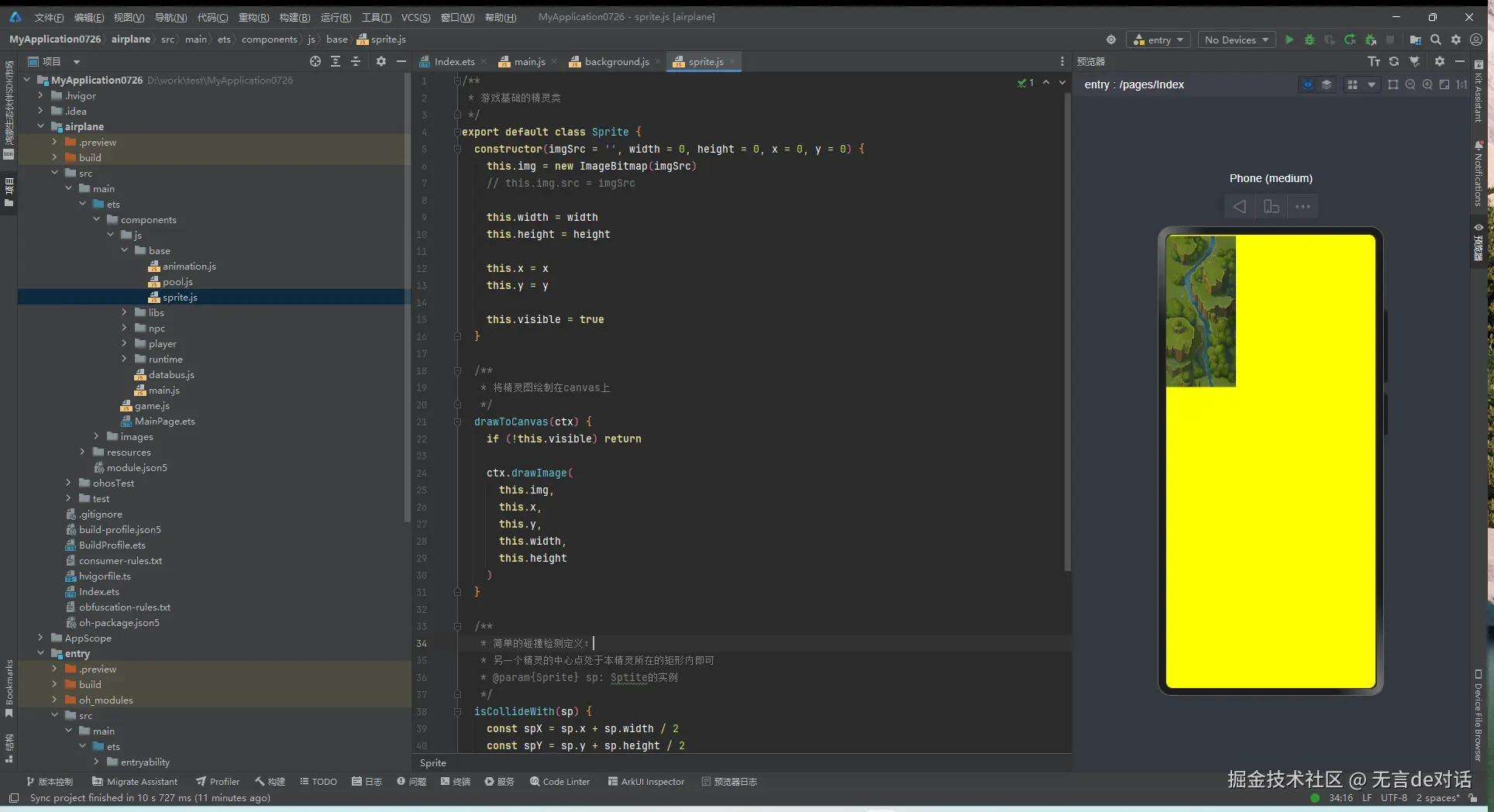The image size is (1494, 812).
Task: Click the back triangle in the previewer
Action: point(1240,206)
